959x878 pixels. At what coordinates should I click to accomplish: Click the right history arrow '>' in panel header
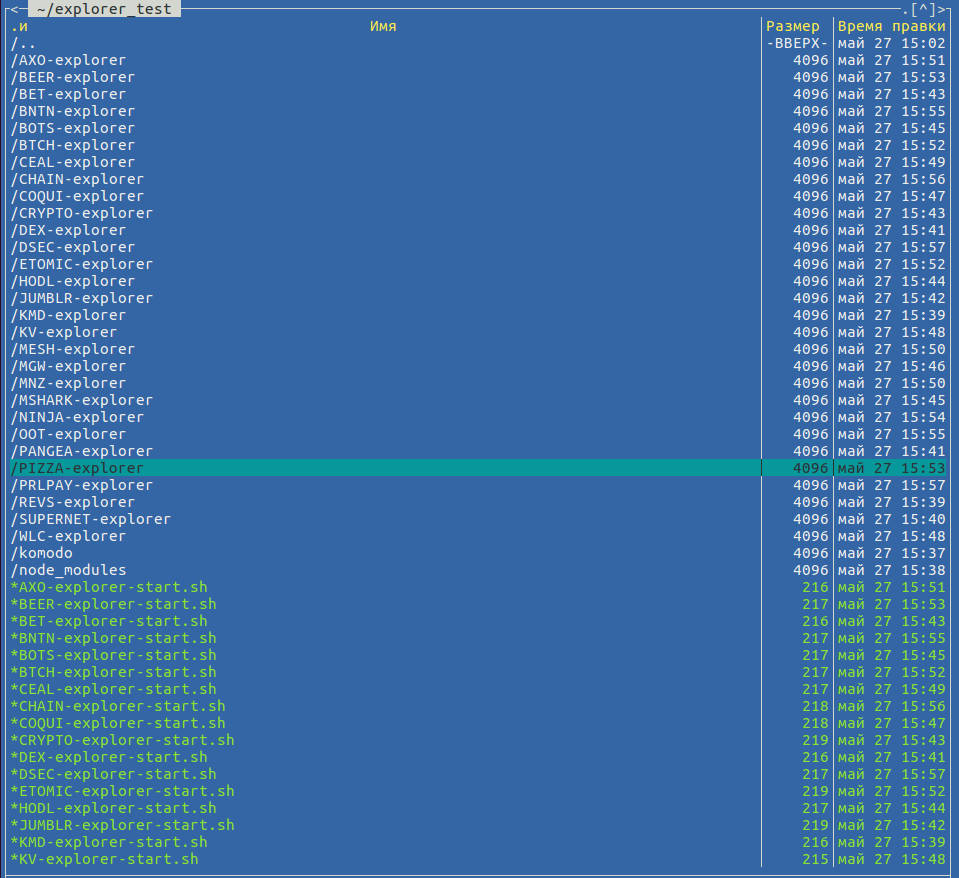click(941, 9)
